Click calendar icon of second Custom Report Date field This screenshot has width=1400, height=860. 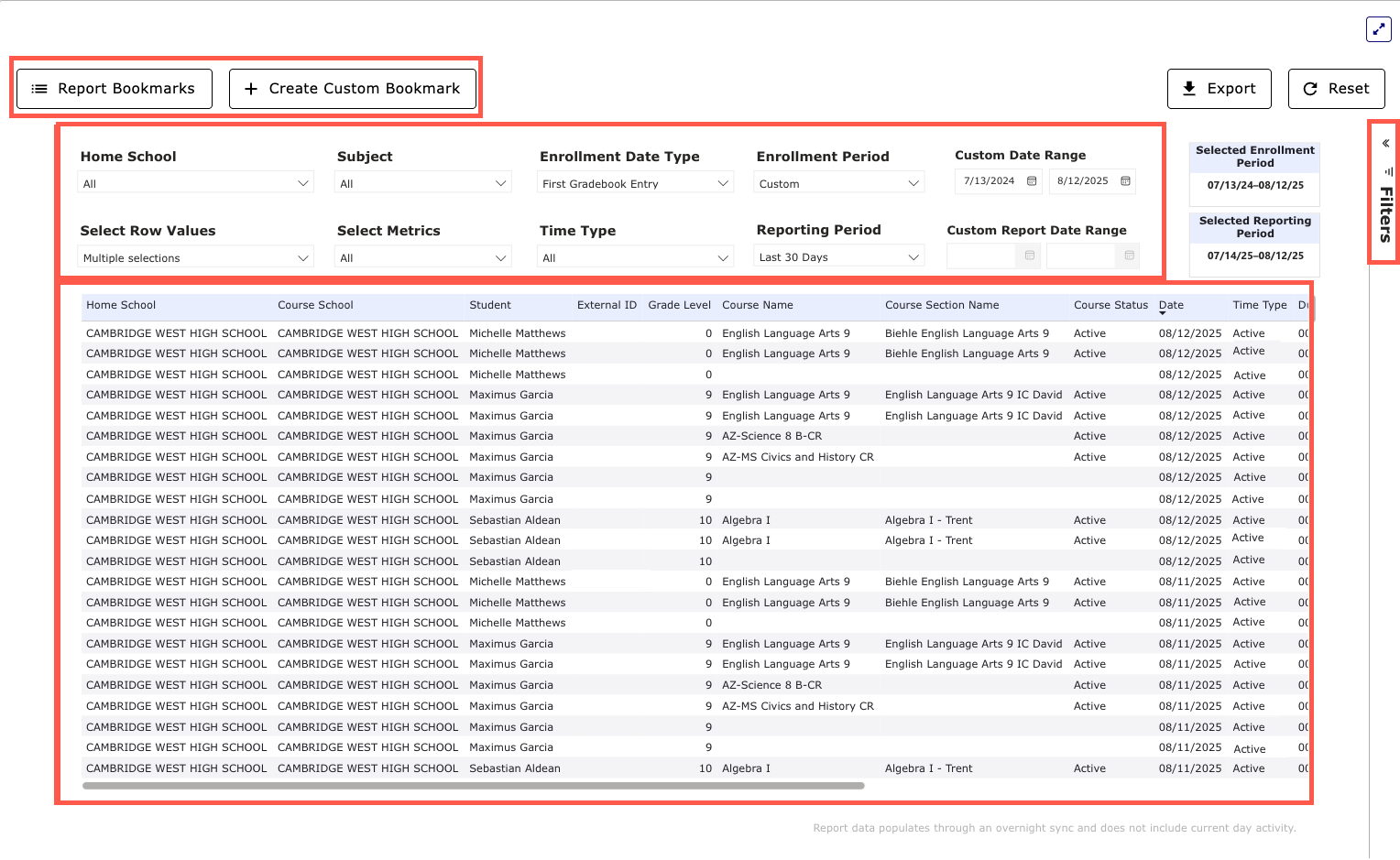[1129, 256]
